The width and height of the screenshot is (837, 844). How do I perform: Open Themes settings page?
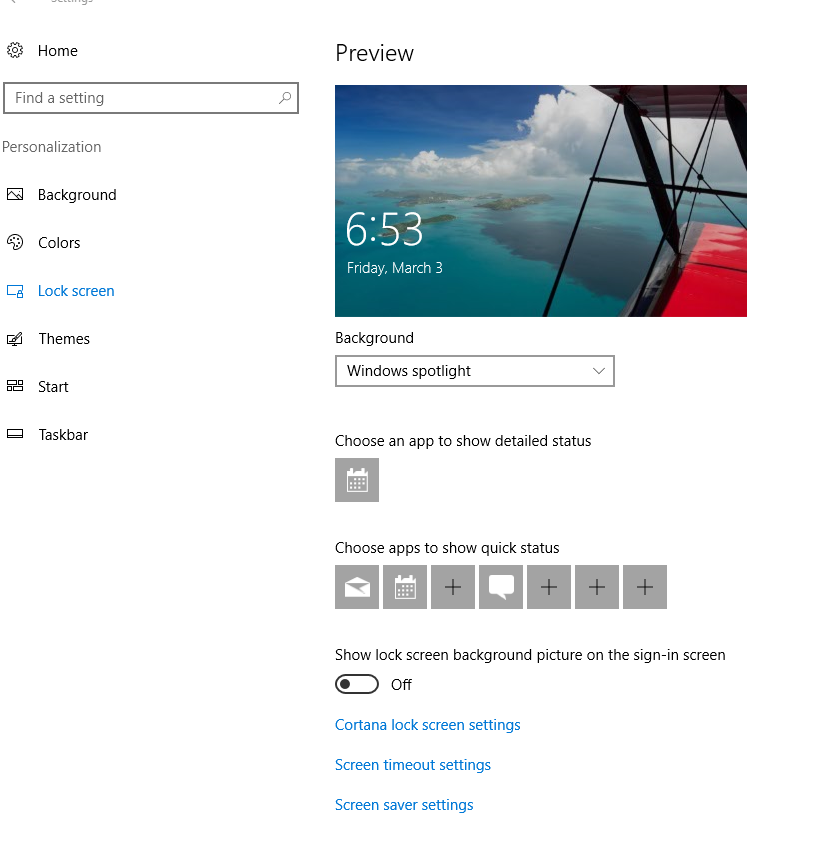point(64,339)
